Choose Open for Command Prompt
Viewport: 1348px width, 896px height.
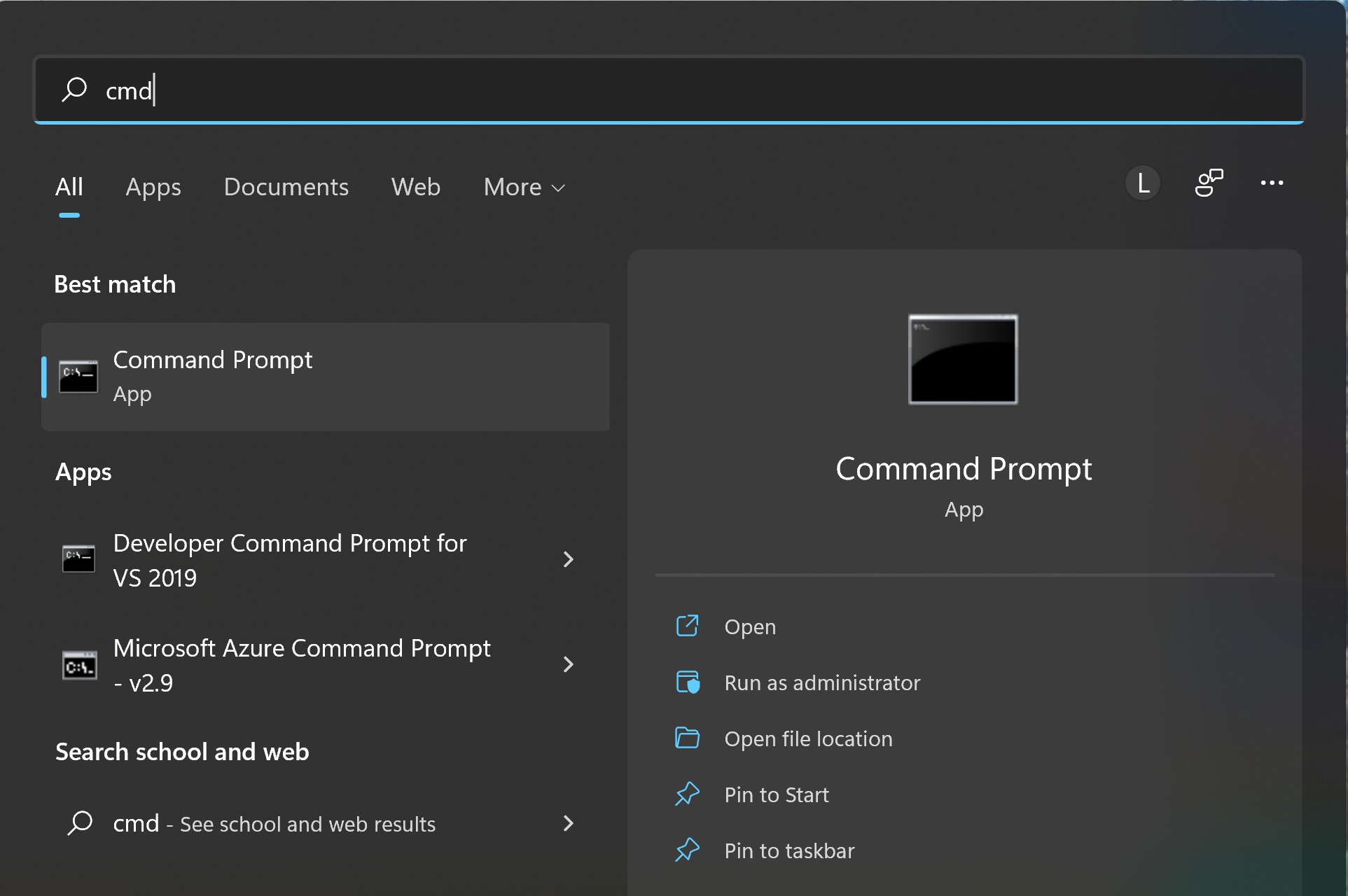(750, 626)
